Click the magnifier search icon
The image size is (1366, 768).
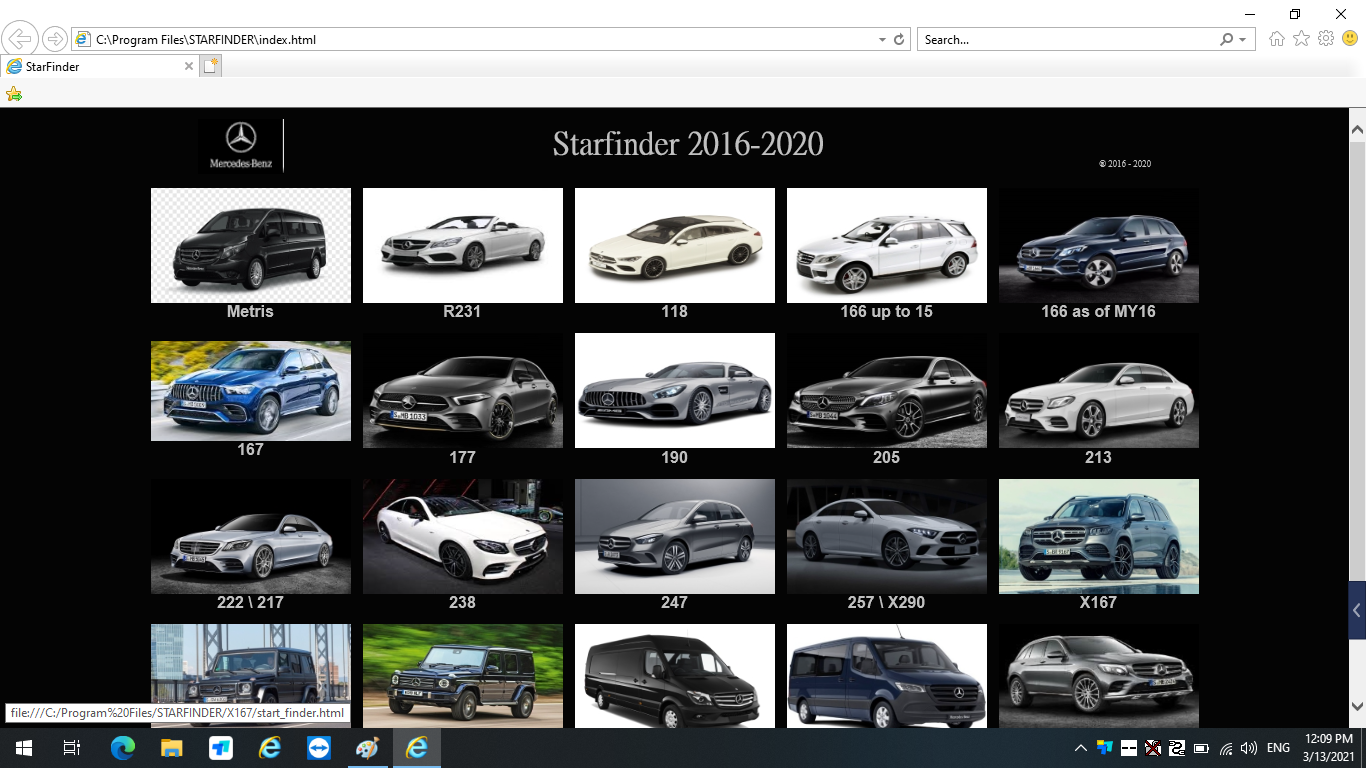[1227, 40]
